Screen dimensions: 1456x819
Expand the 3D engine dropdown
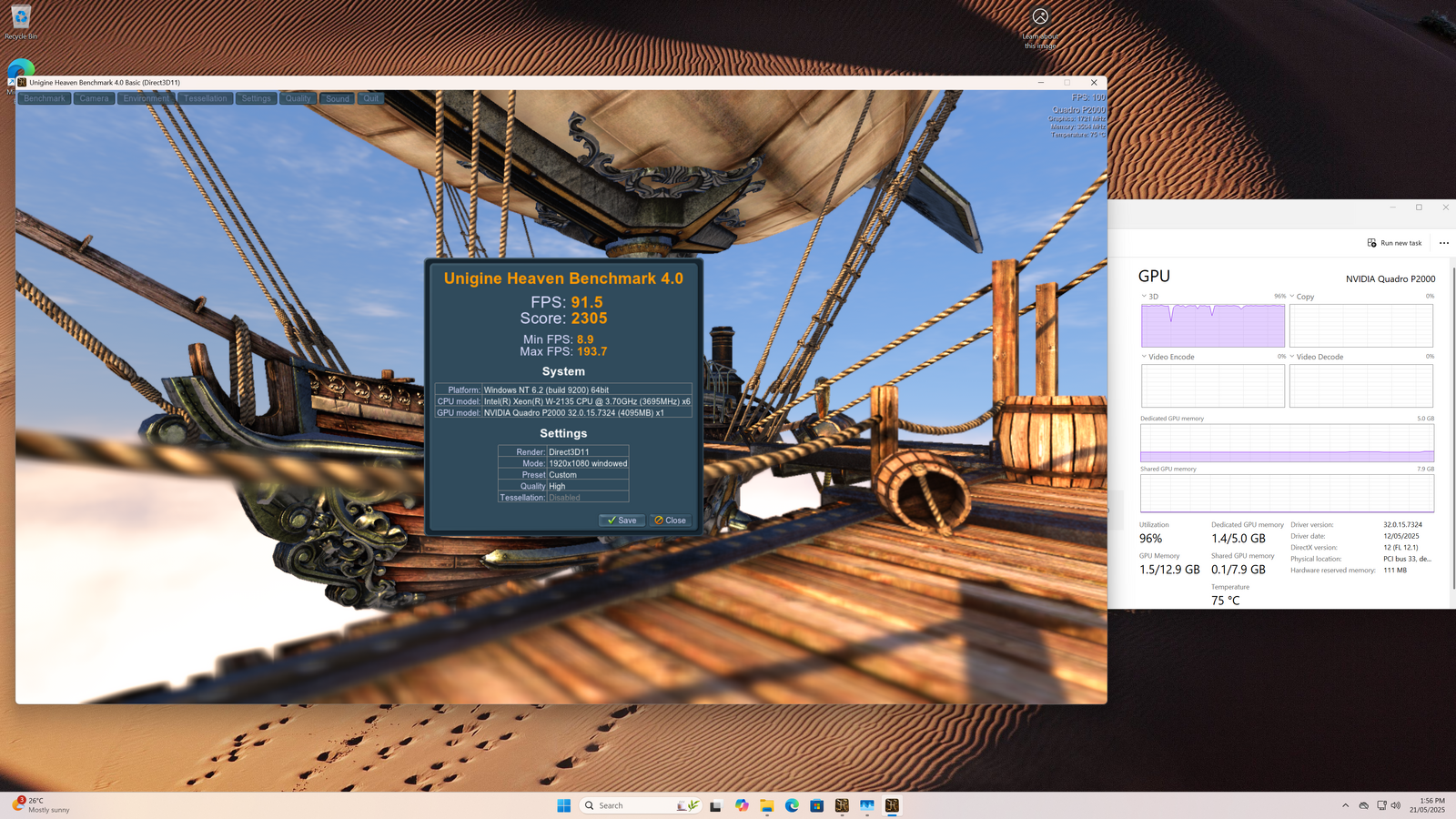pyautogui.click(x=1144, y=296)
